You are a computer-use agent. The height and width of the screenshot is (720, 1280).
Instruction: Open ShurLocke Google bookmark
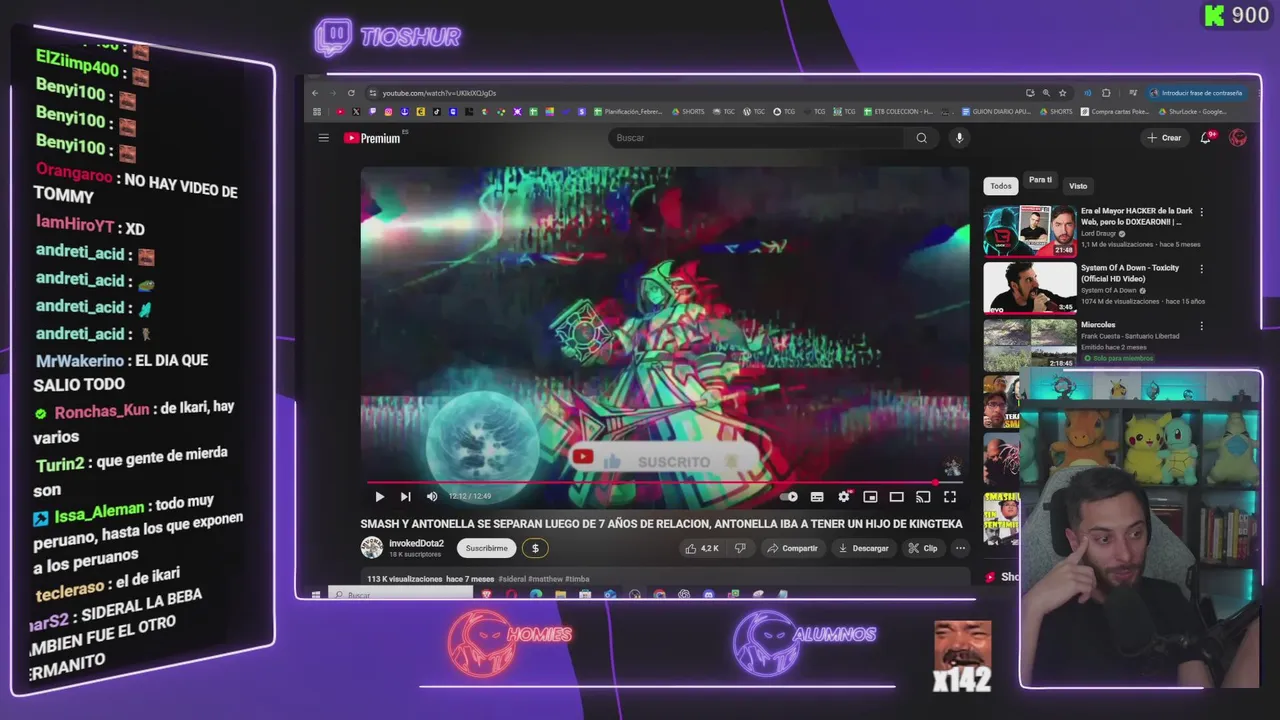(1192, 112)
